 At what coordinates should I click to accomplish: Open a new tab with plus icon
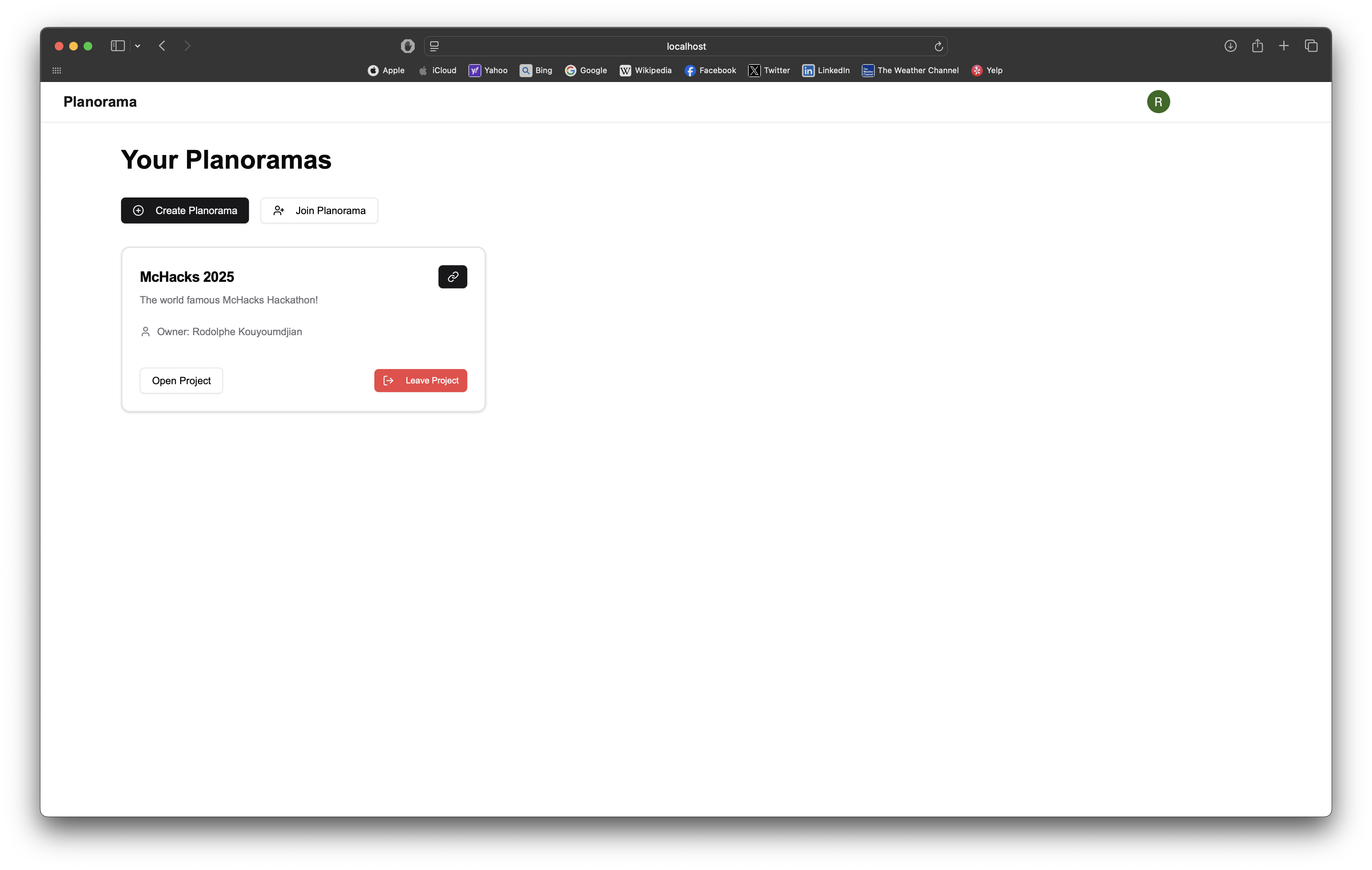tap(1284, 46)
